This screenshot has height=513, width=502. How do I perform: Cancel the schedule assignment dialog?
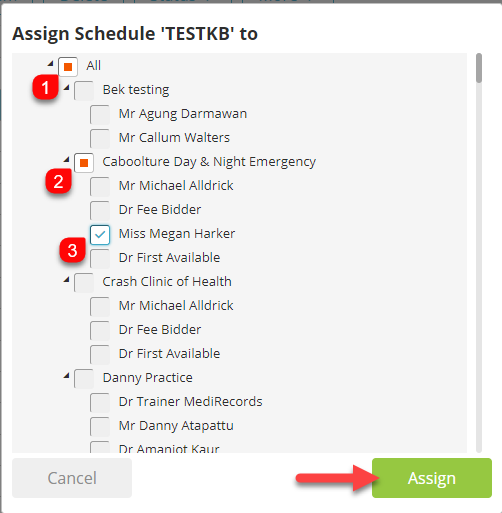tap(72, 478)
